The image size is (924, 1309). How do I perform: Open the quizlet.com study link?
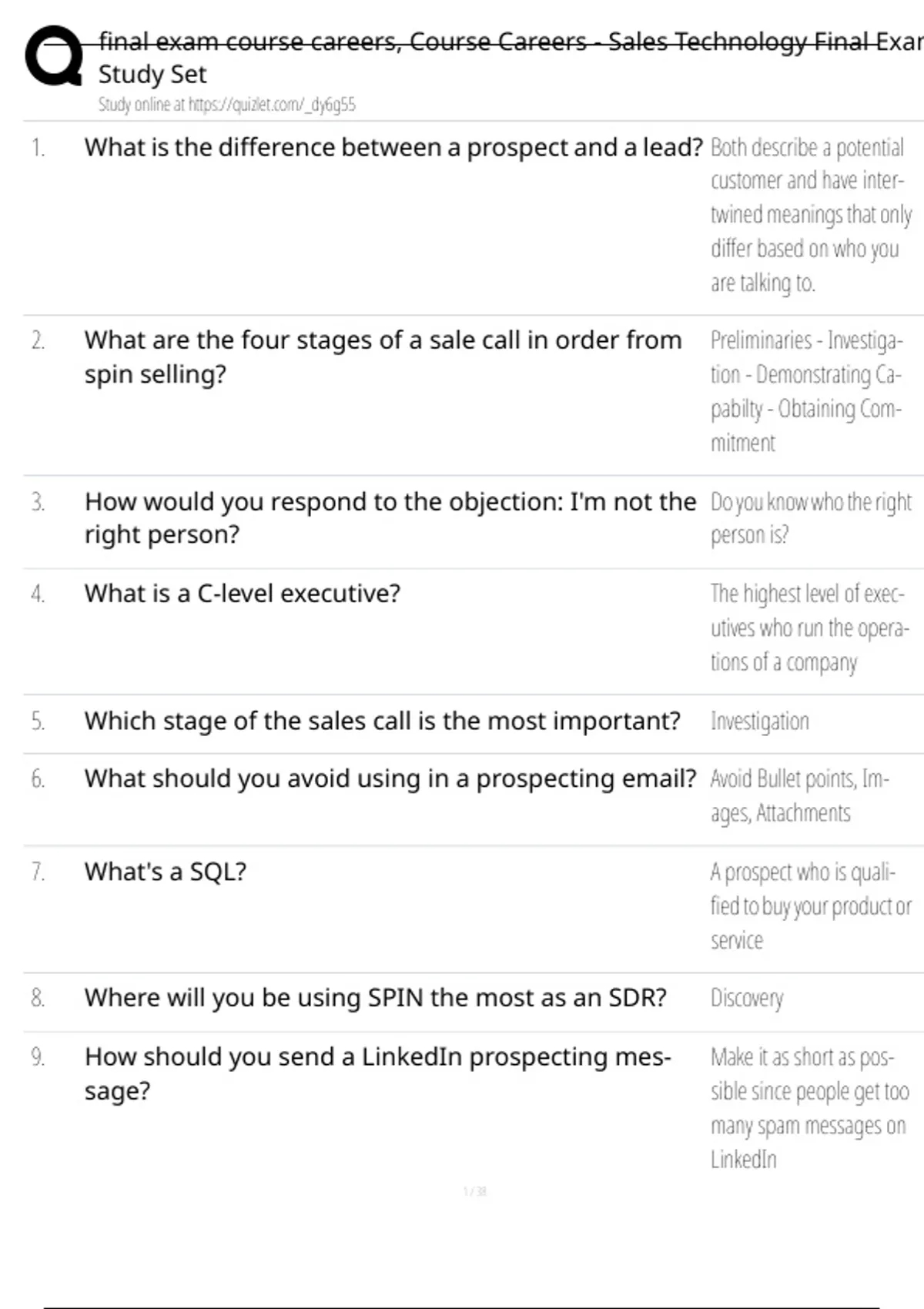pyautogui.click(x=226, y=105)
